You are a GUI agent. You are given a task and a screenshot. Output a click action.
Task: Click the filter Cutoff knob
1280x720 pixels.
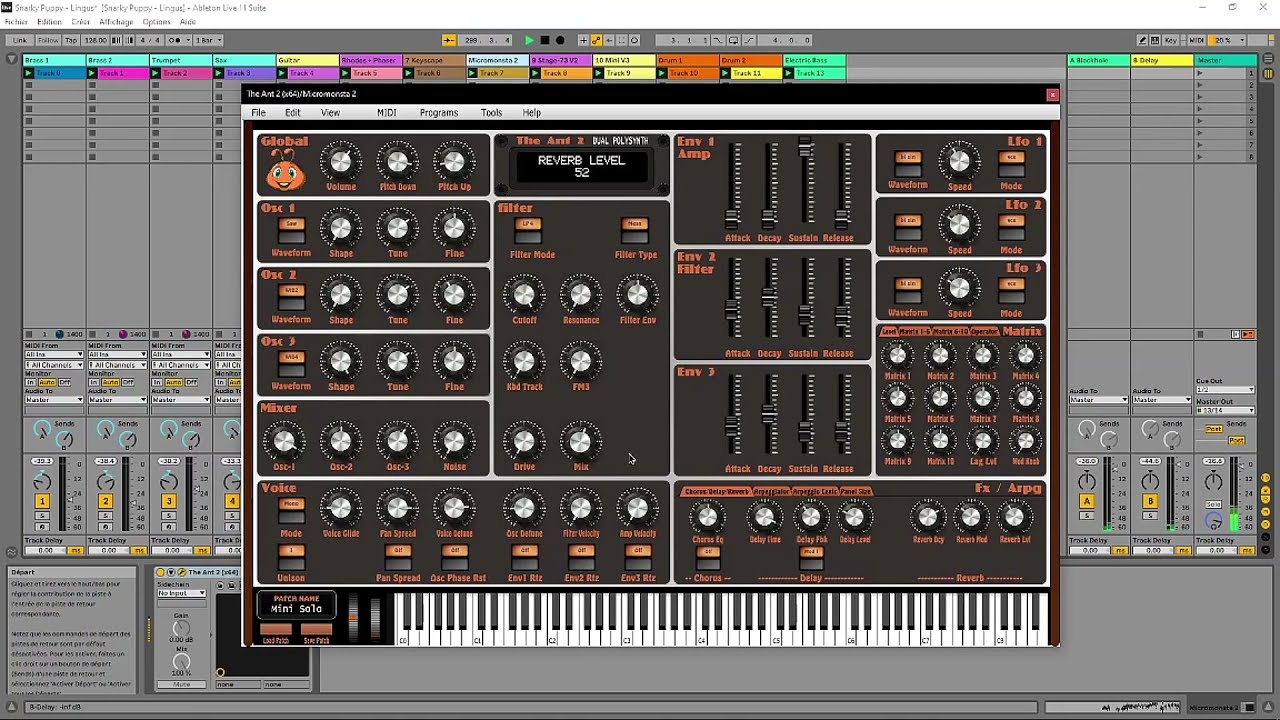coord(524,295)
